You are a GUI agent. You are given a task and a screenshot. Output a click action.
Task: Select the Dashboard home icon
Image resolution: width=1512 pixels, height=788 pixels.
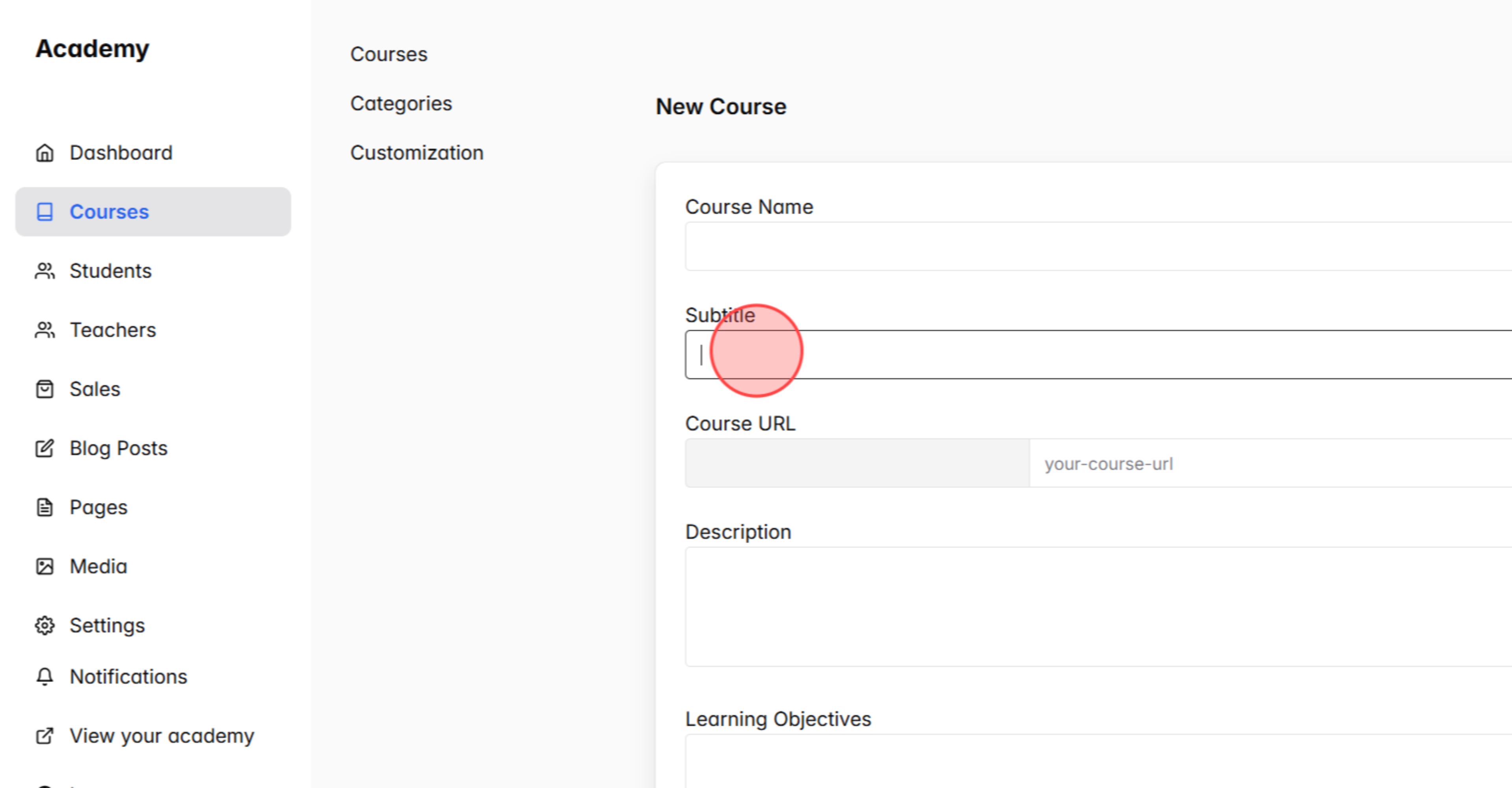point(45,152)
